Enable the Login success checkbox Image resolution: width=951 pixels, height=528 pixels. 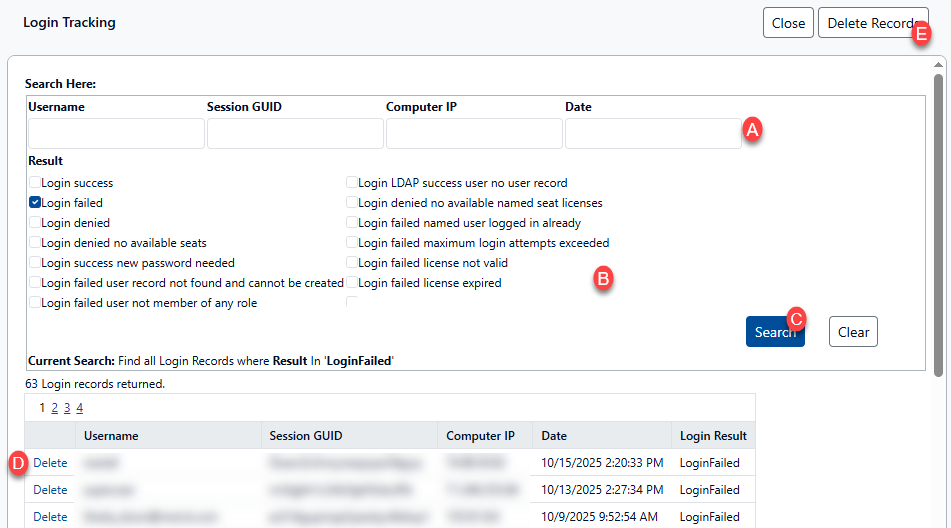(35, 183)
